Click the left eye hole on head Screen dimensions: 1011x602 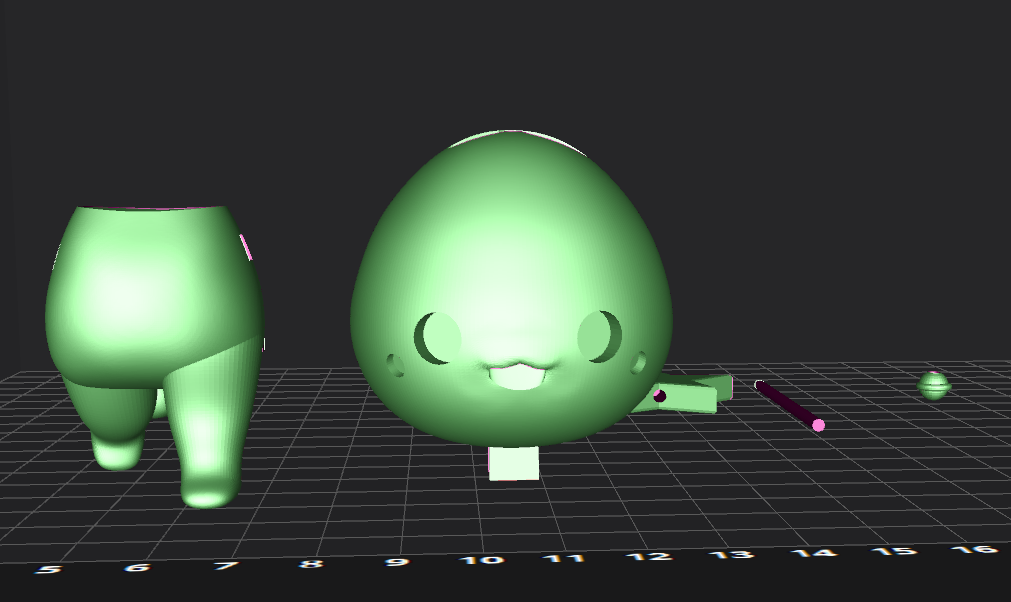438,338
